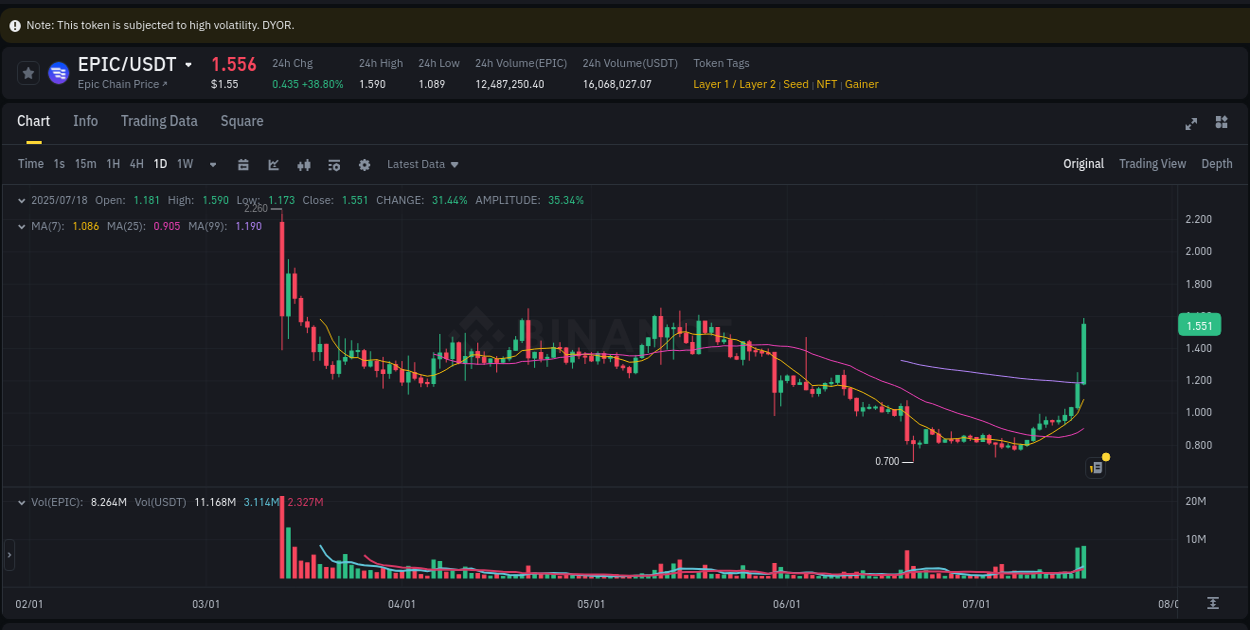Select the 1W timeframe

[184, 163]
